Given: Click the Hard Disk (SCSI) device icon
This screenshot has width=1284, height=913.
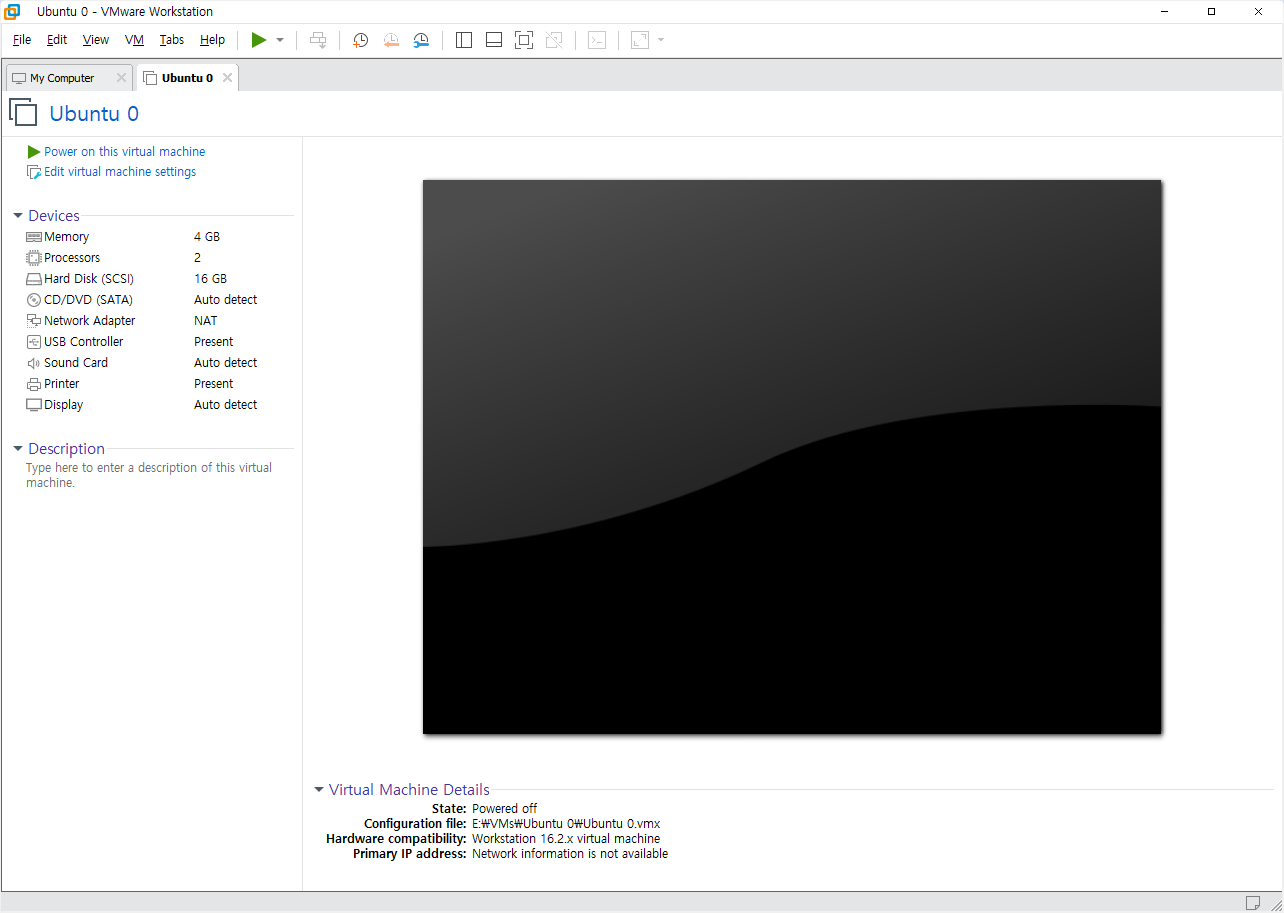Looking at the screenshot, I should click(34, 279).
